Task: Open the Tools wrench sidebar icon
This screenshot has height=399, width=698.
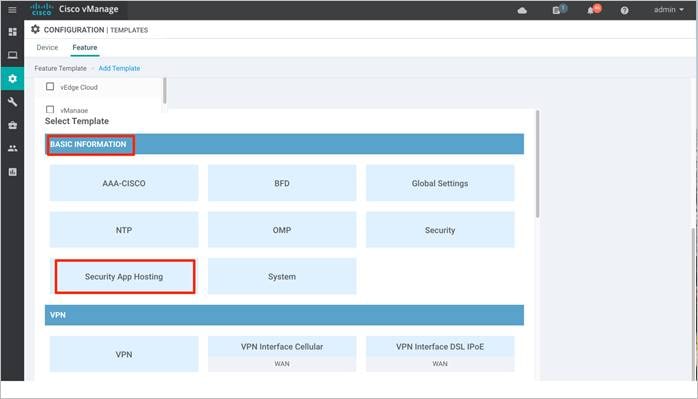Action: tap(12, 102)
